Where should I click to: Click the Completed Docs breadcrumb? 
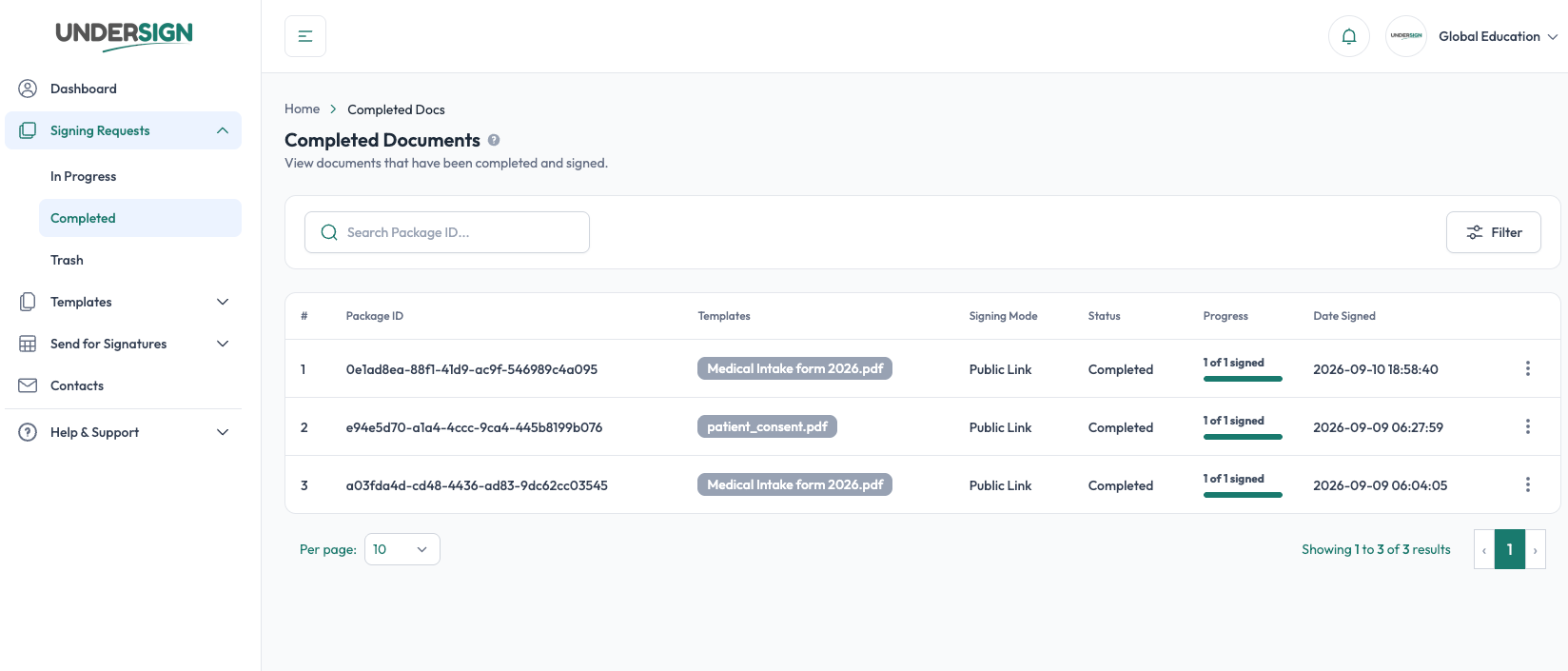point(396,109)
